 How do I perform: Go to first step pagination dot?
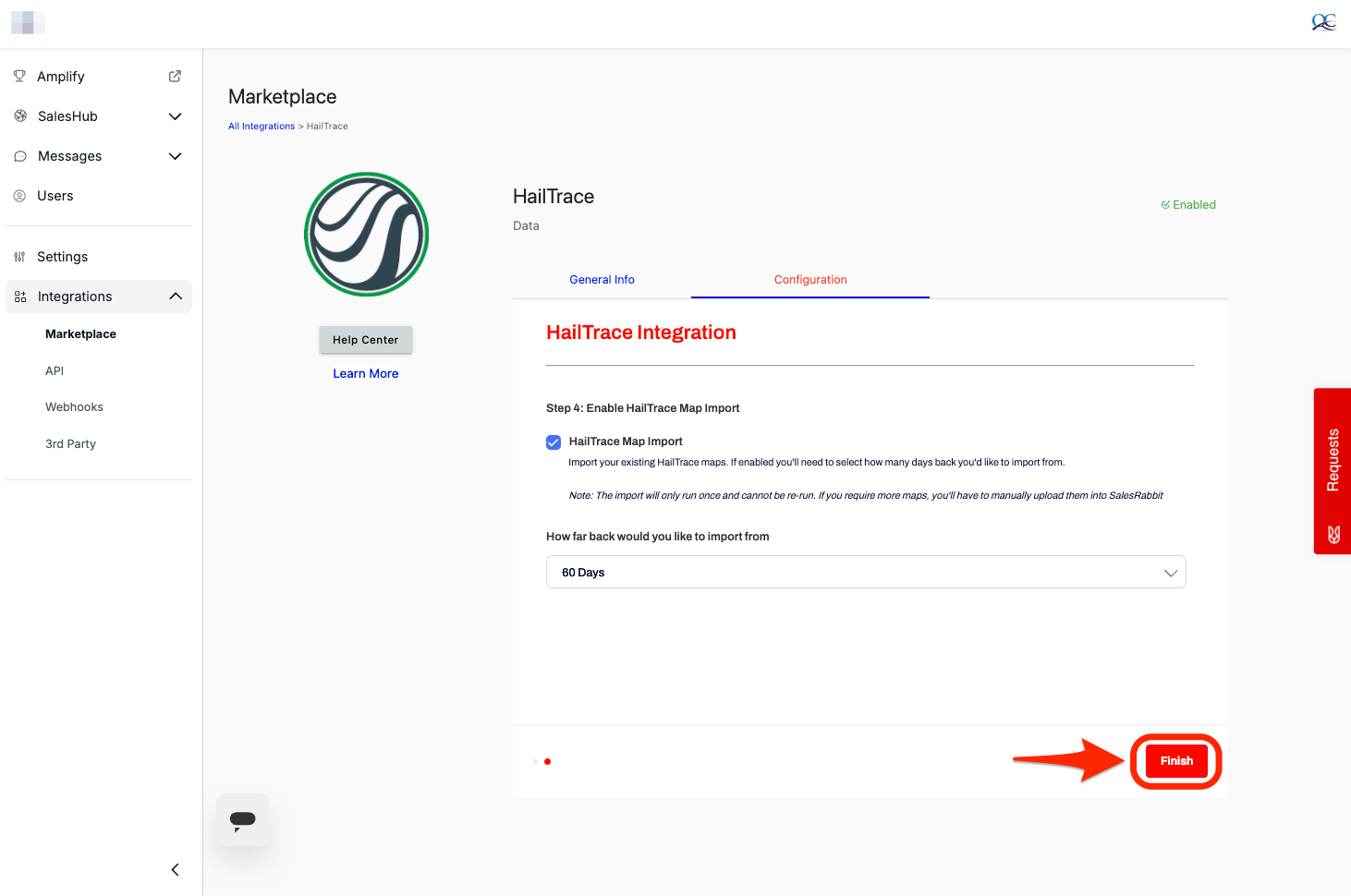pos(535,762)
